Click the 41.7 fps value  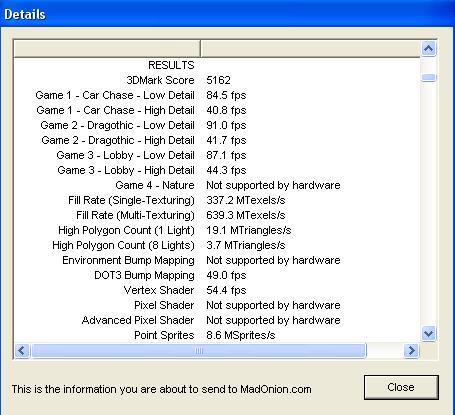click(226, 140)
